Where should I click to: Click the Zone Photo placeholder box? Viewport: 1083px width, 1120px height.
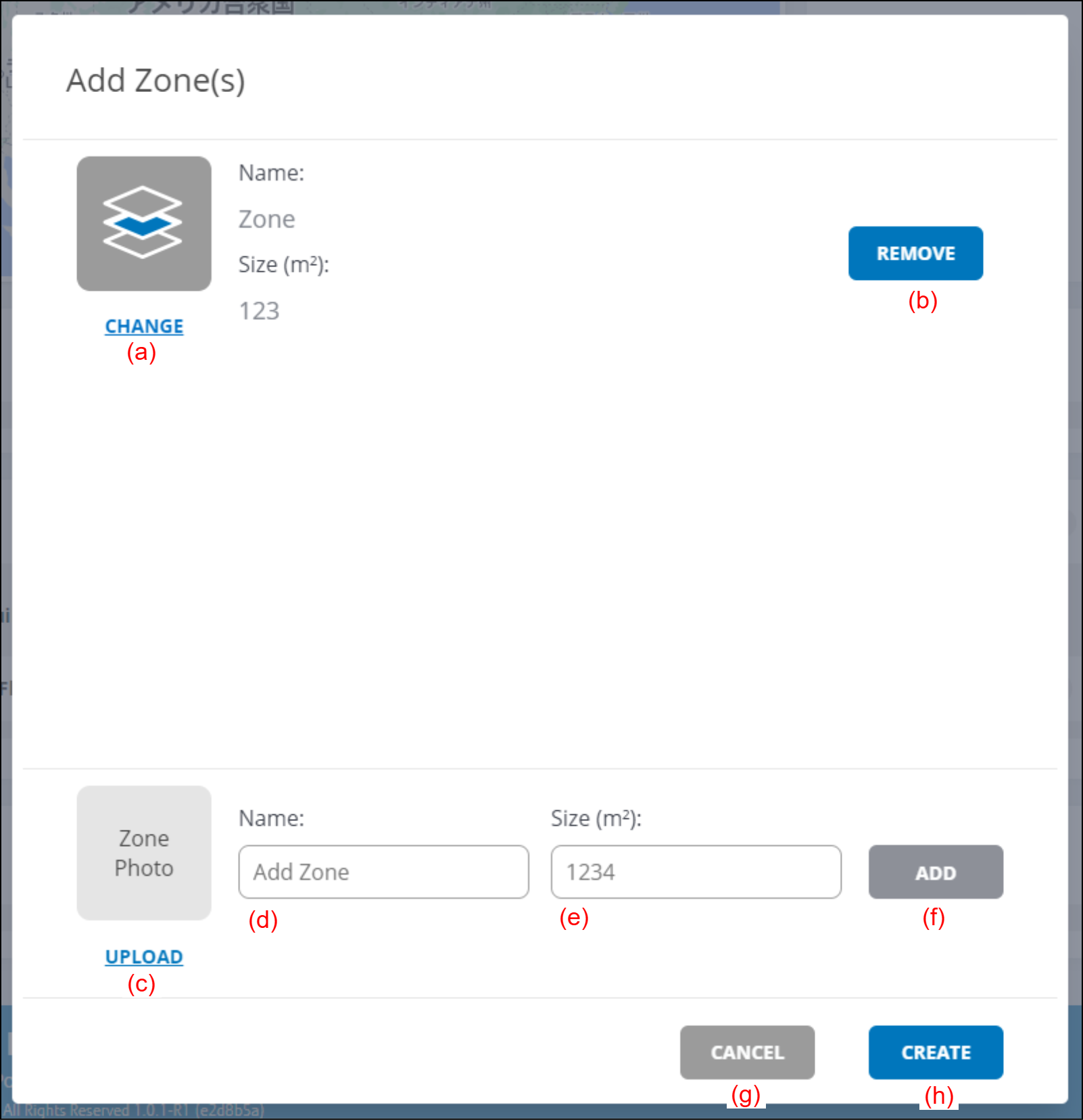pyautogui.click(x=143, y=852)
